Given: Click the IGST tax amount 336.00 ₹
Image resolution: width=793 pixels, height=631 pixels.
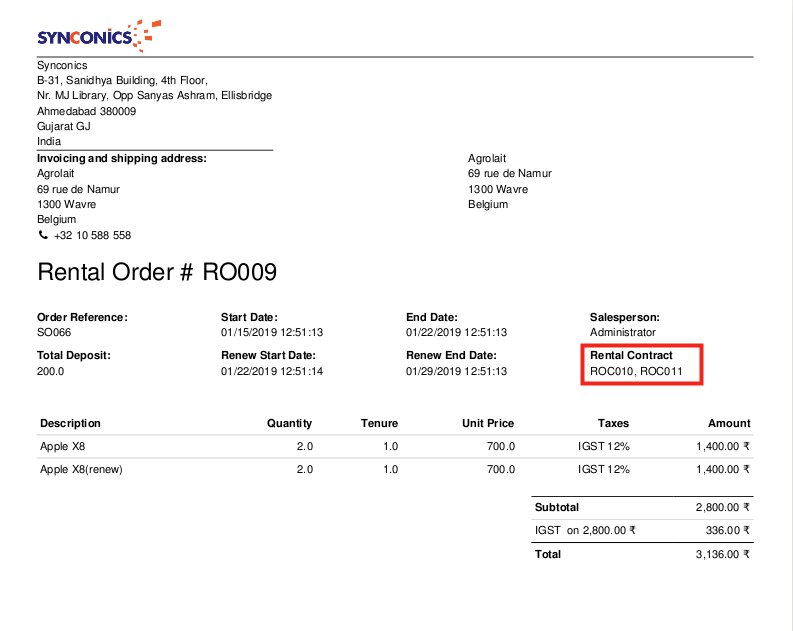Looking at the screenshot, I should 727,531.
